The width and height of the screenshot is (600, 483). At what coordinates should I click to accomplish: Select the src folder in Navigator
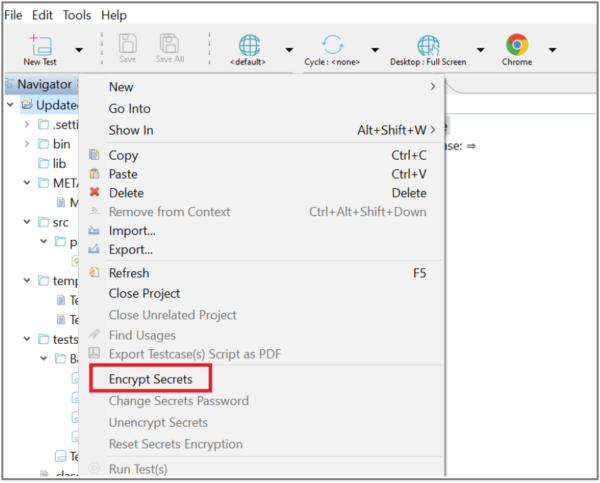[x=54, y=222]
